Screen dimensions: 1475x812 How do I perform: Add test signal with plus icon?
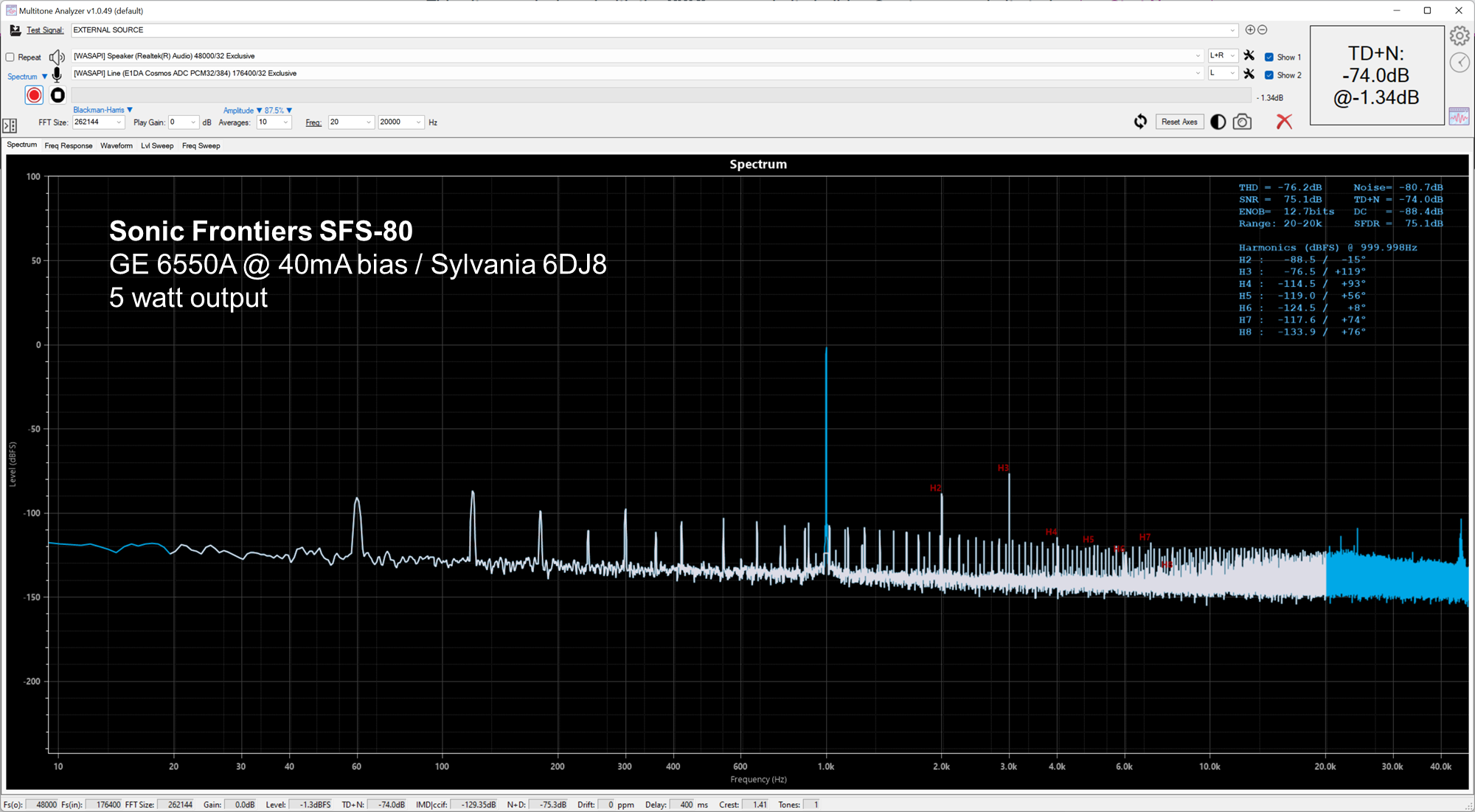tap(1250, 30)
